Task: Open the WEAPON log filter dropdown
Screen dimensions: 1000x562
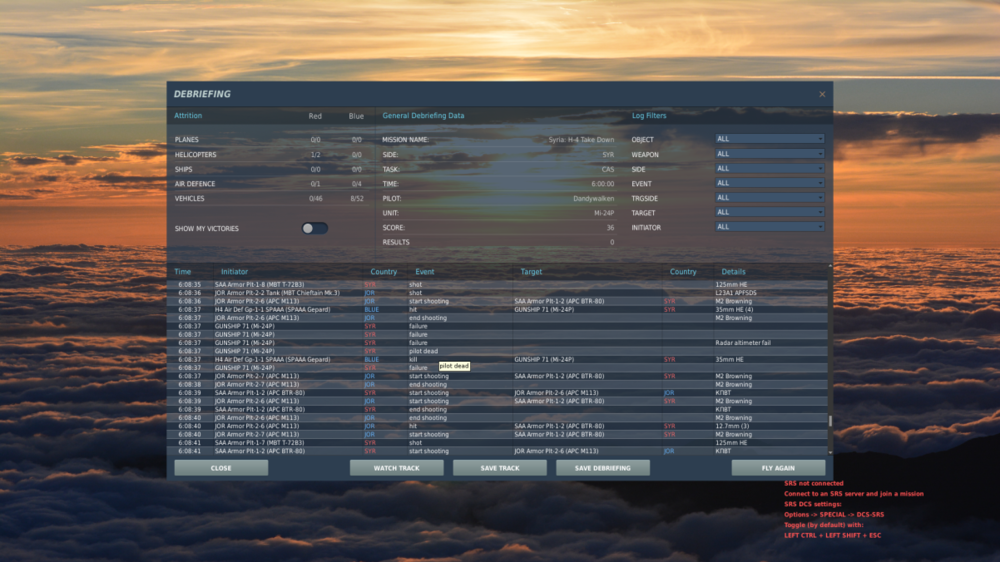Action: (x=769, y=154)
